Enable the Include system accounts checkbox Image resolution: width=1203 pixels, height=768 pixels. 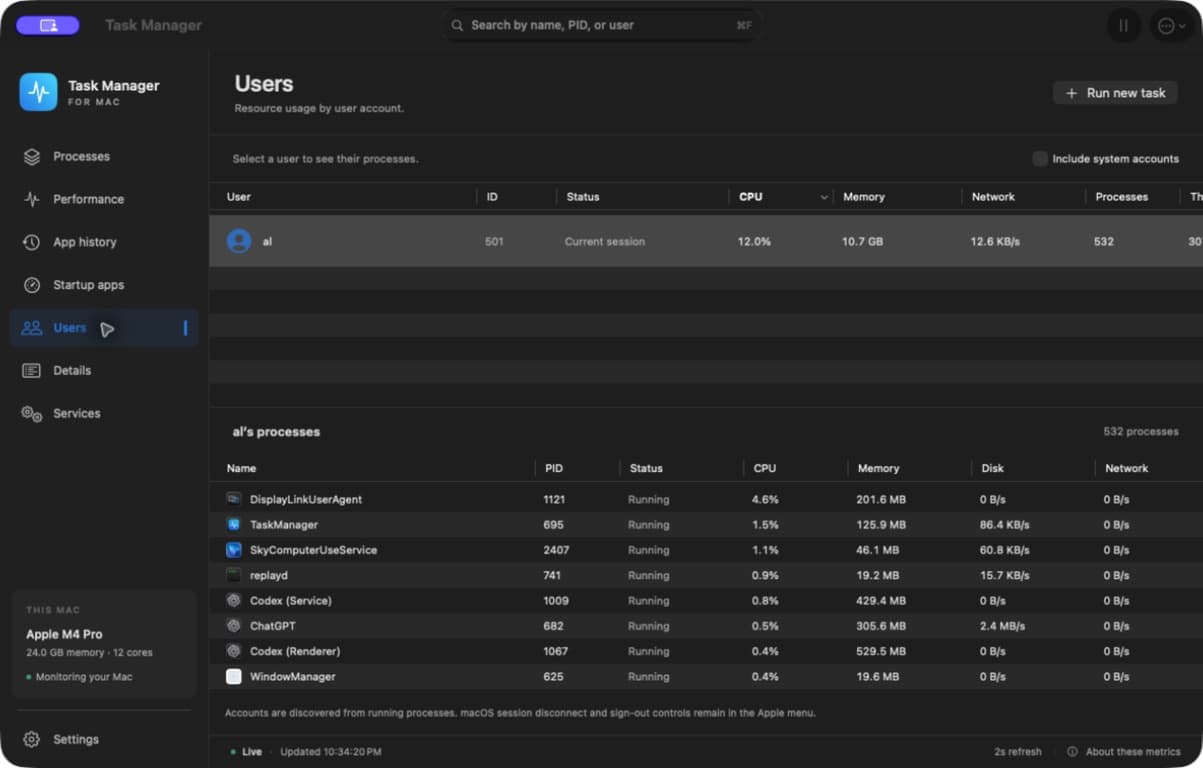pos(1040,159)
